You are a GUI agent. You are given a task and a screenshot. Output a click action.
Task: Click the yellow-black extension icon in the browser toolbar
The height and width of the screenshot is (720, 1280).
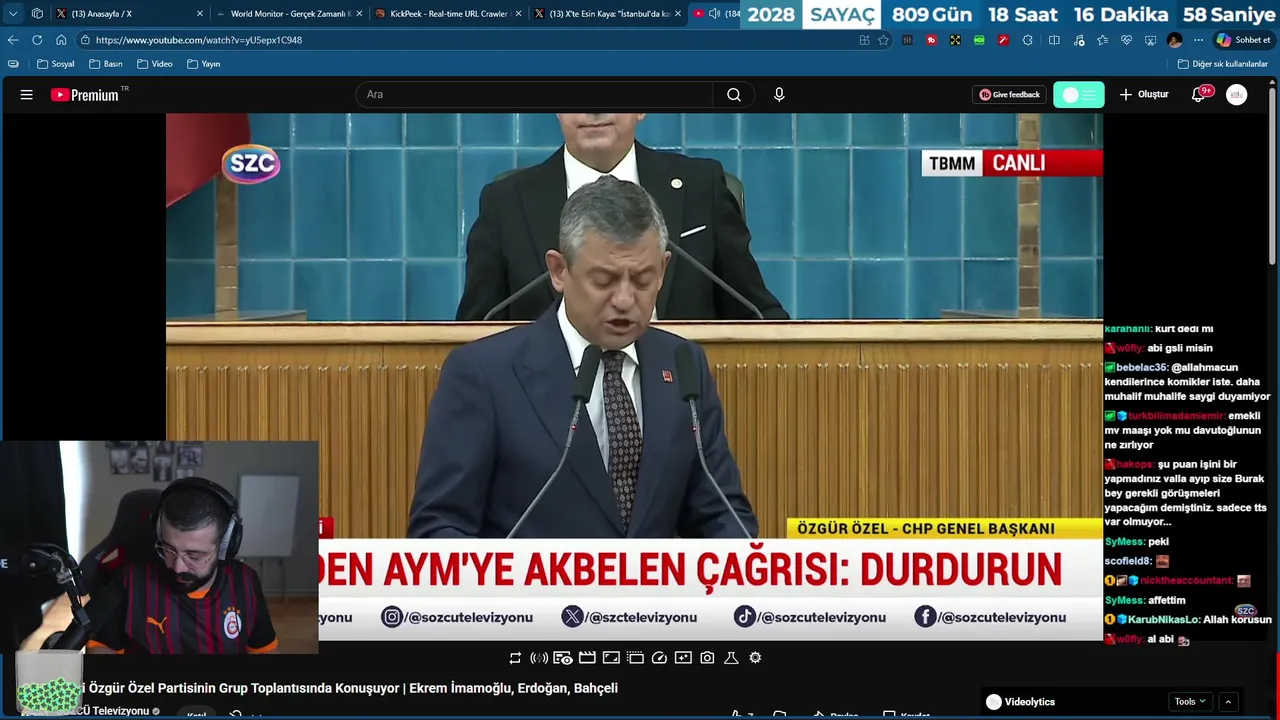click(x=955, y=40)
